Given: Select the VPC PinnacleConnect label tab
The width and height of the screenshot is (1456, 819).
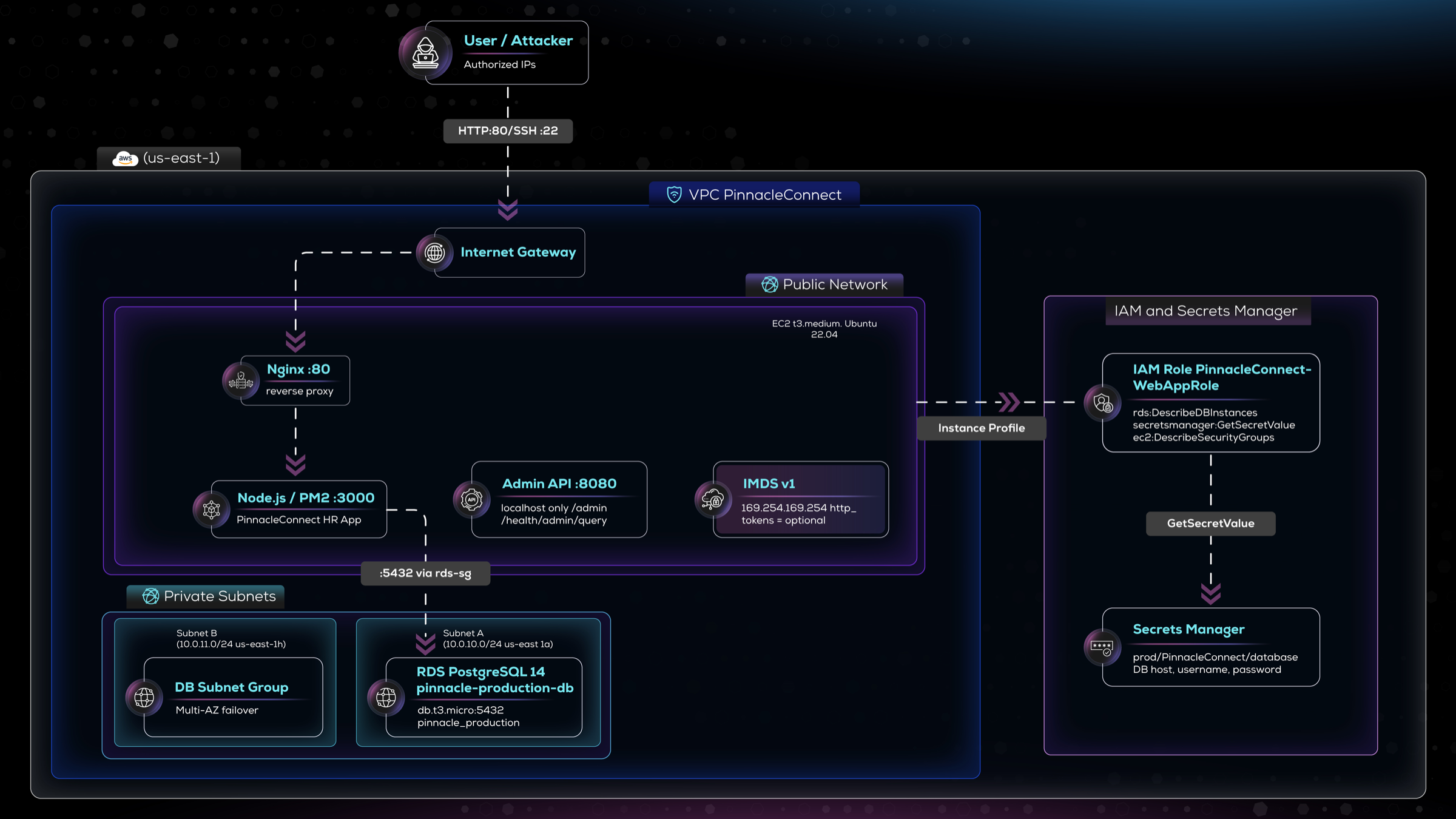Looking at the screenshot, I should coord(754,195).
